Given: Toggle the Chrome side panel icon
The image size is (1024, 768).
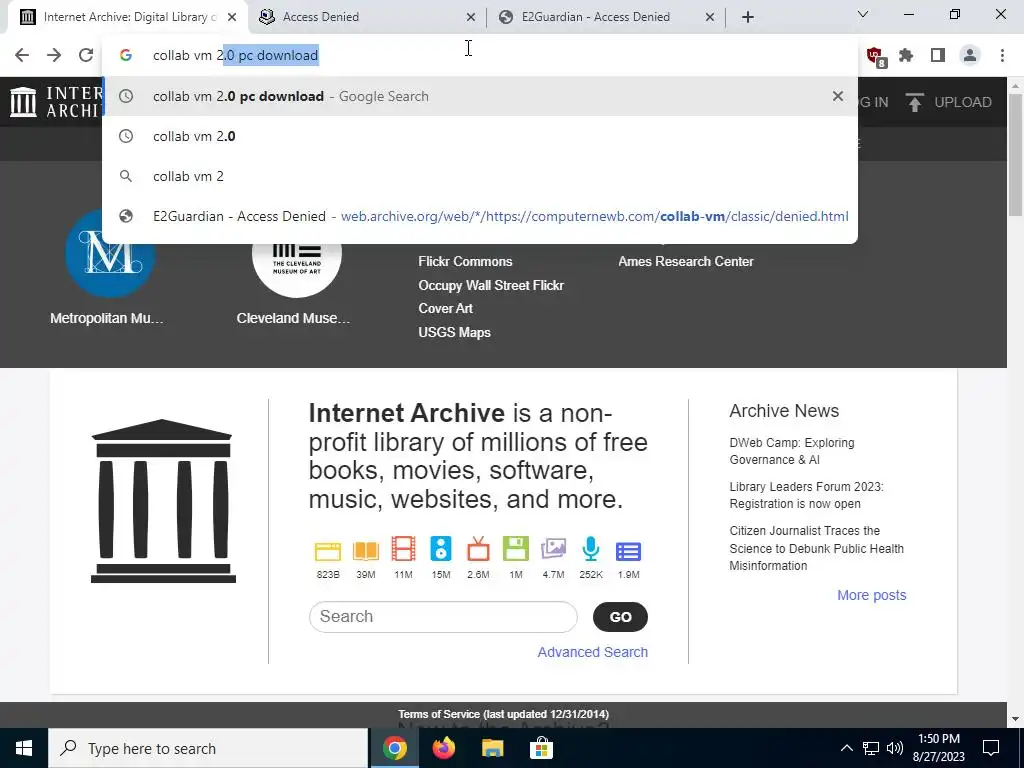Looking at the screenshot, I should click(x=938, y=56).
